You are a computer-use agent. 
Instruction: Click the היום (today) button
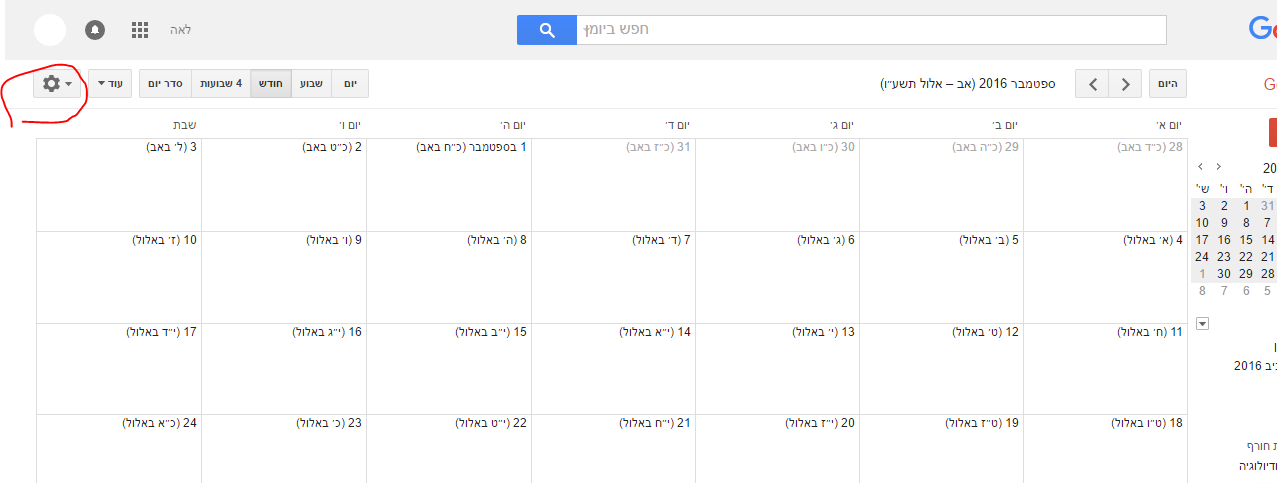click(1168, 84)
